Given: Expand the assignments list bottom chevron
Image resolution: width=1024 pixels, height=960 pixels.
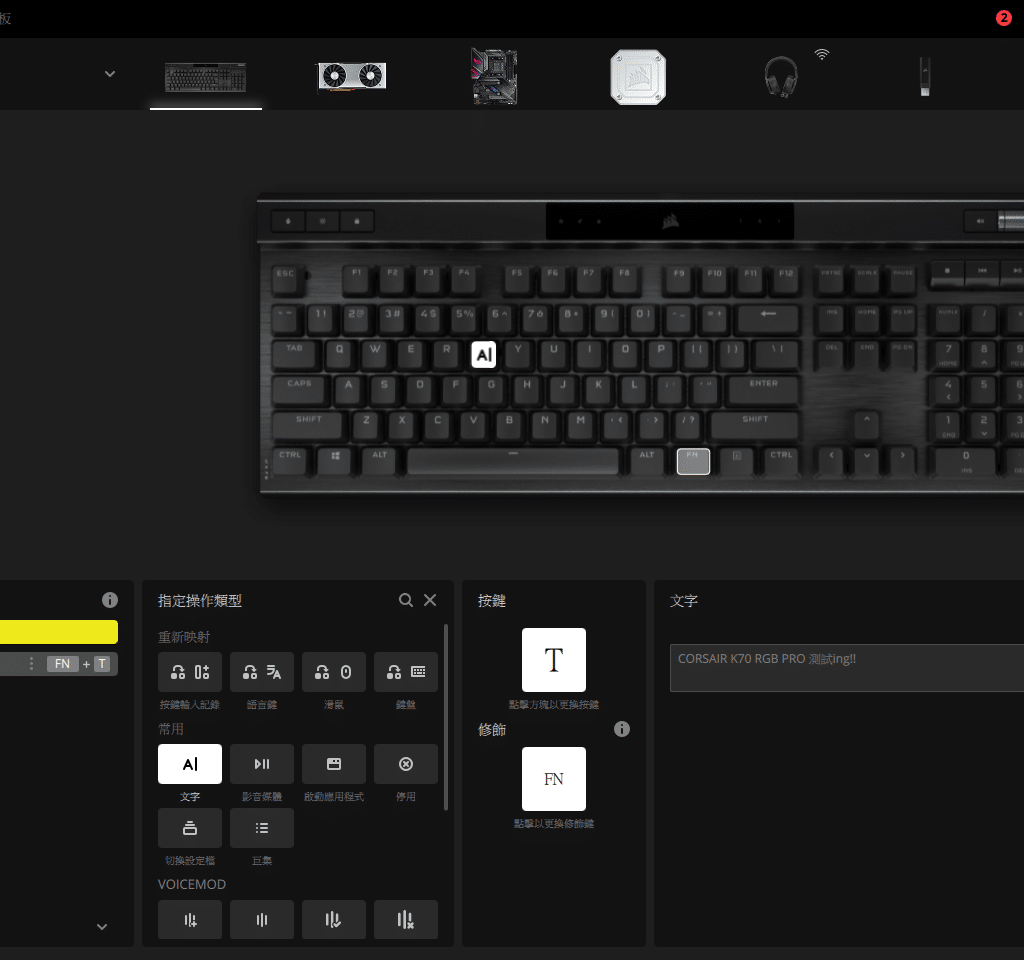Looking at the screenshot, I should pyautogui.click(x=102, y=926).
